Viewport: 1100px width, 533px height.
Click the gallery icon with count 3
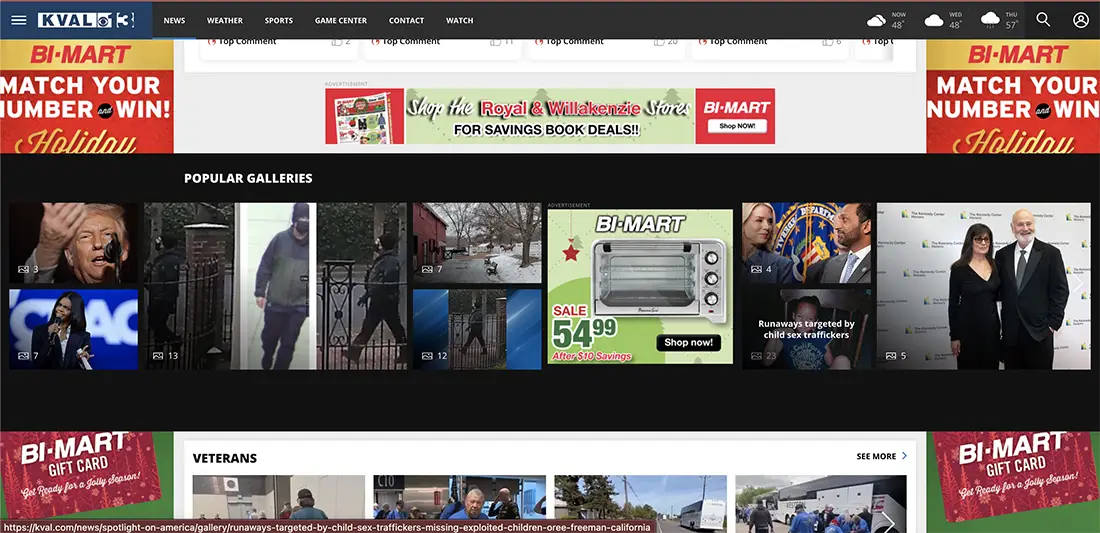23,269
